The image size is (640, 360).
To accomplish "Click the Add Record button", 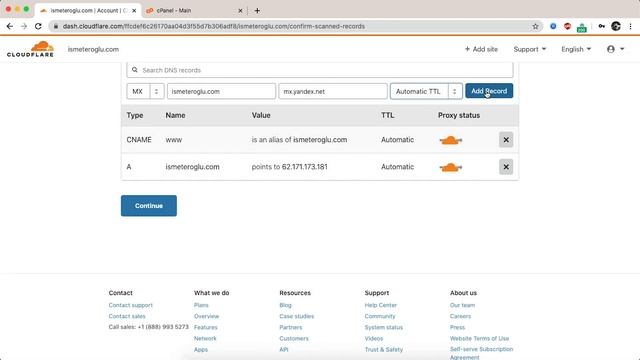I will (489, 91).
